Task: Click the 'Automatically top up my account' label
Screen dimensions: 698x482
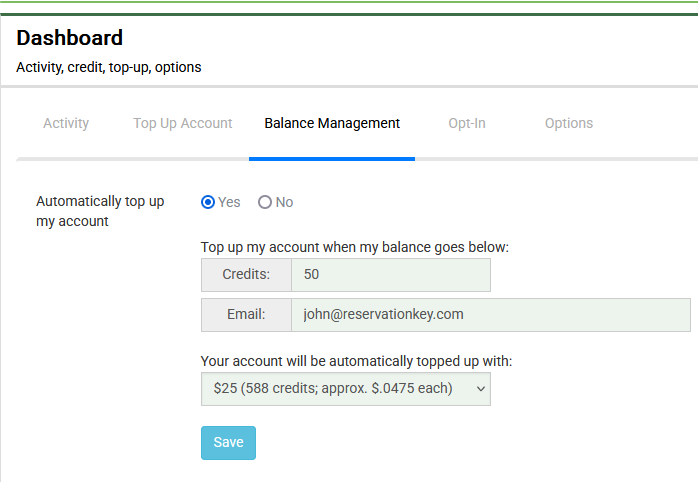Action: (99, 211)
